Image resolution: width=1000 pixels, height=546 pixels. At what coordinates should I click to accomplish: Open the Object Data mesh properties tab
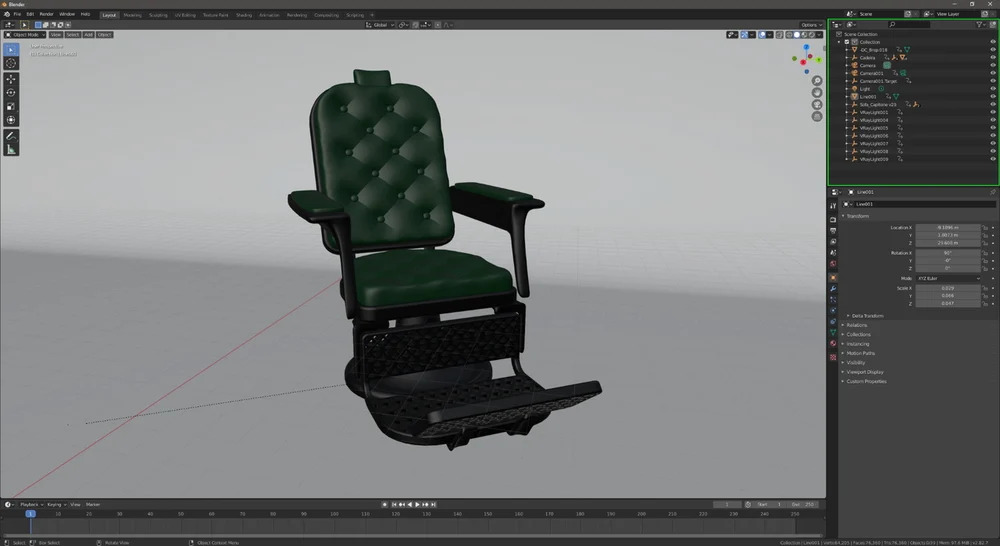[x=833, y=332]
